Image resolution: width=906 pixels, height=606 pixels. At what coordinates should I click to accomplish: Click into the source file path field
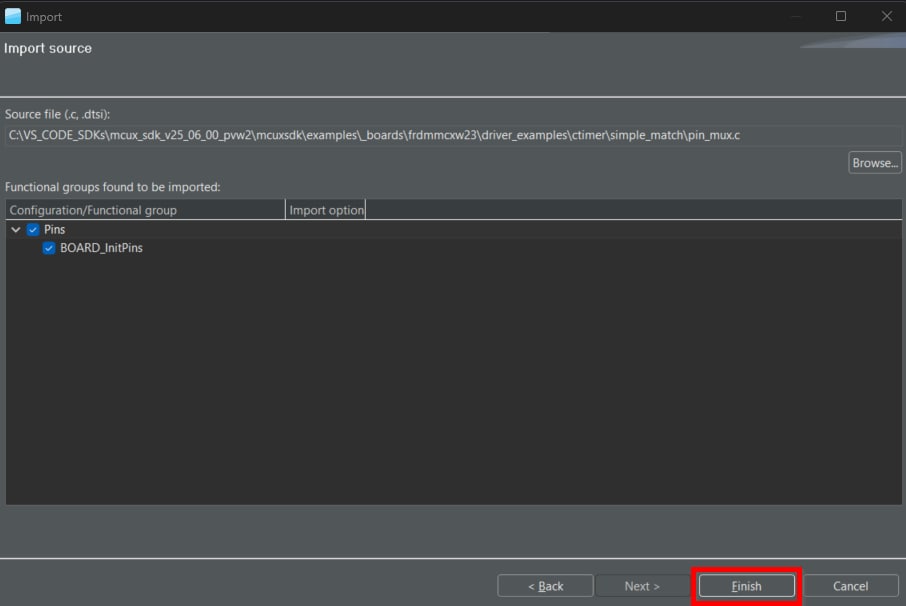450,135
